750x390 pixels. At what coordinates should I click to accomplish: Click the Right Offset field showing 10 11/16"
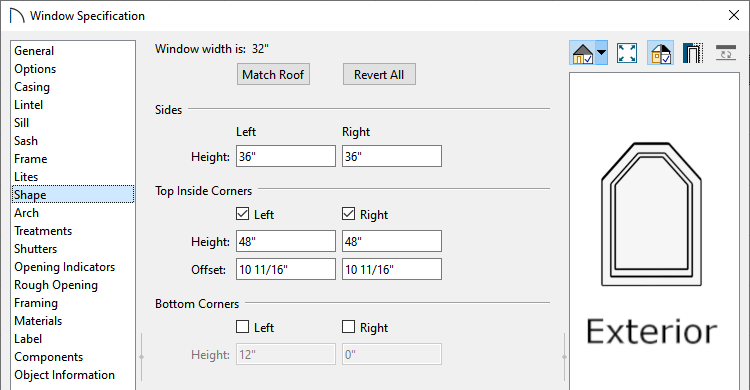(392, 269)
